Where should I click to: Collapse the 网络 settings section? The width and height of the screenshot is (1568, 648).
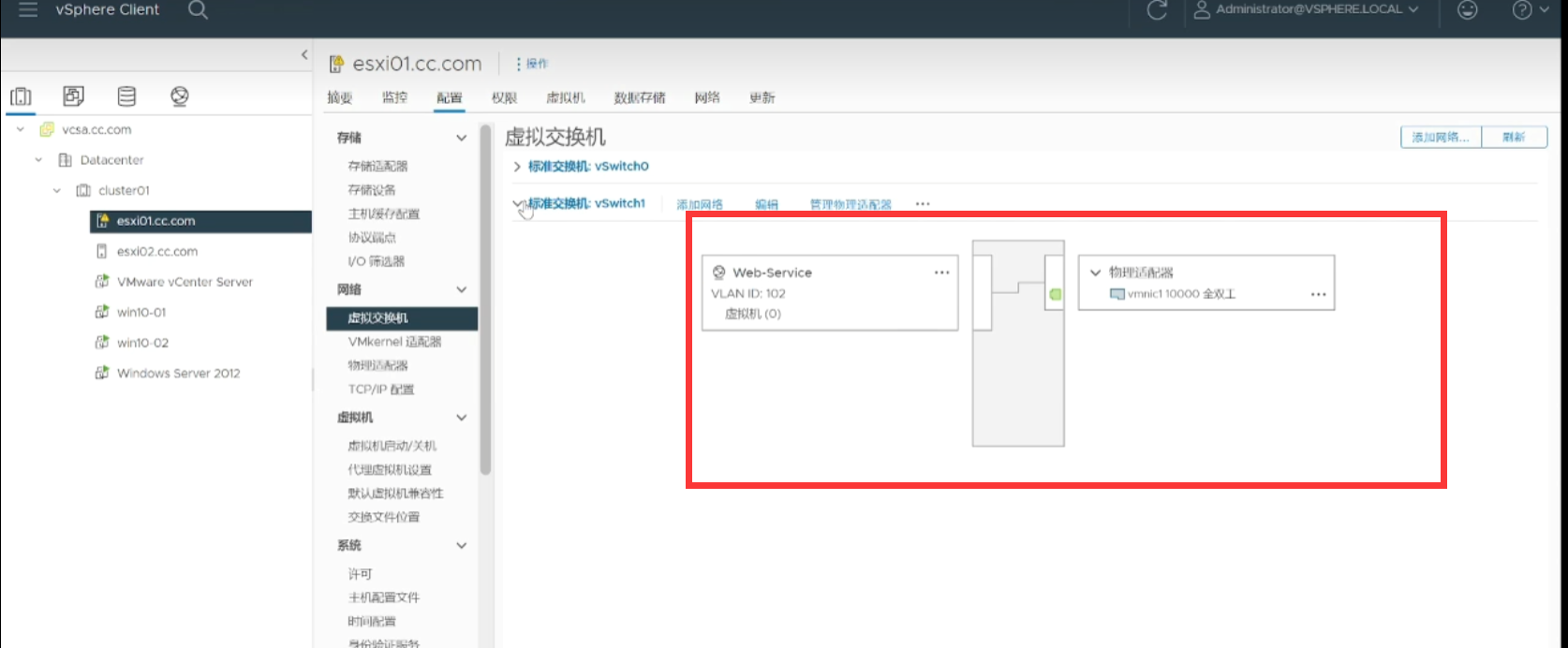pyautogui.click(x=461, y=289)
